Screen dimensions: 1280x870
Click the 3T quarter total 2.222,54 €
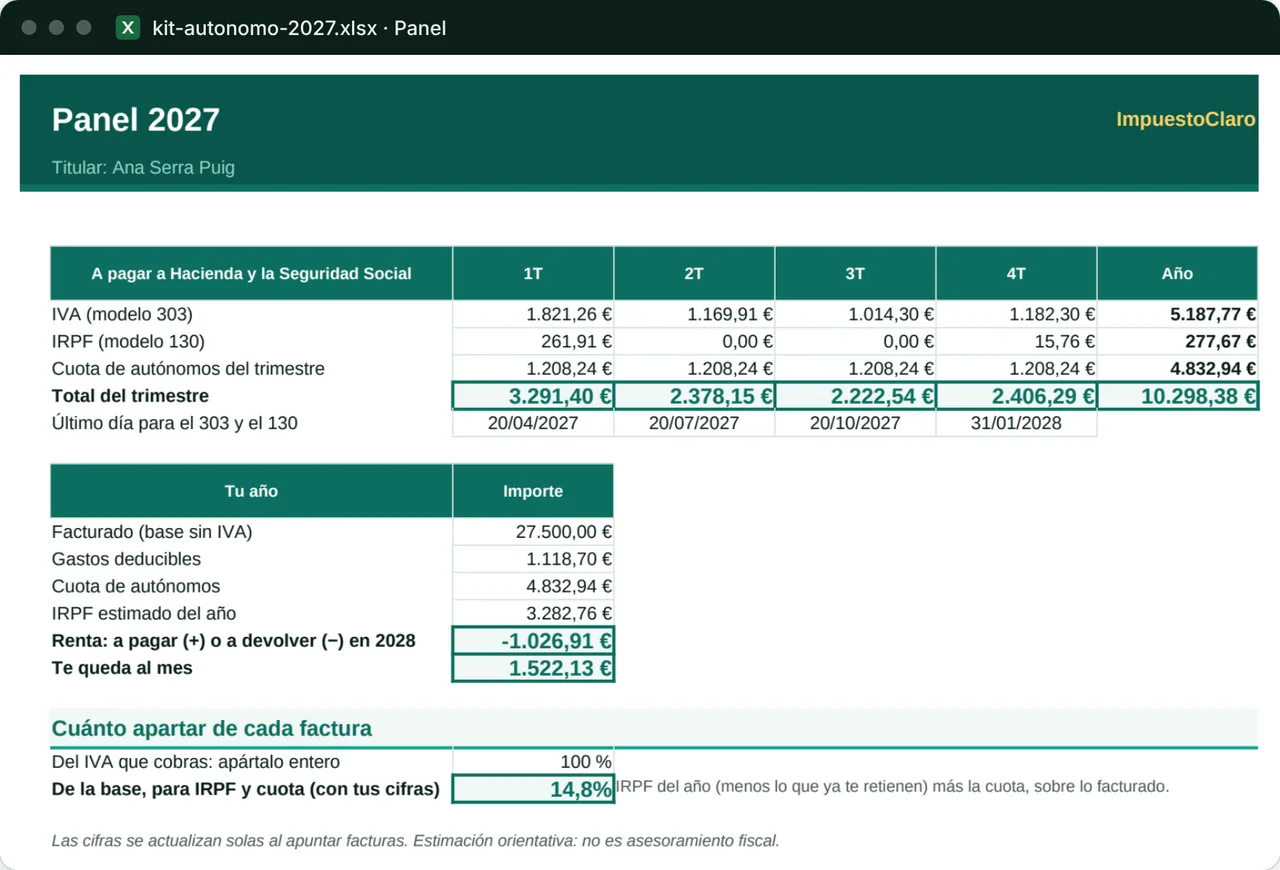[x=855, y=396]
